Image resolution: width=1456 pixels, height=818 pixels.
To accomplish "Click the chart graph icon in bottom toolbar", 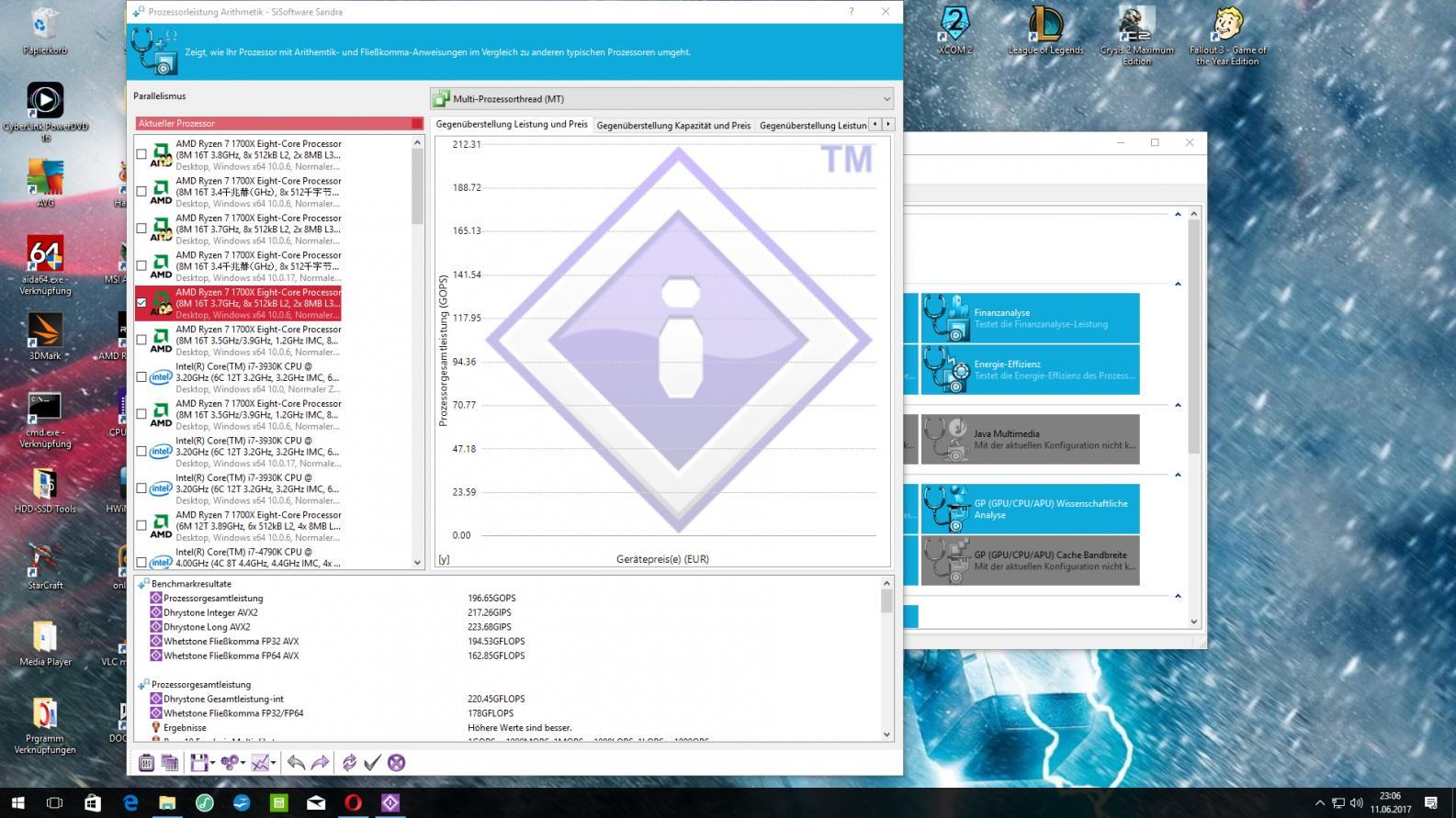I will pyautogui.click(x=260, y=762).
